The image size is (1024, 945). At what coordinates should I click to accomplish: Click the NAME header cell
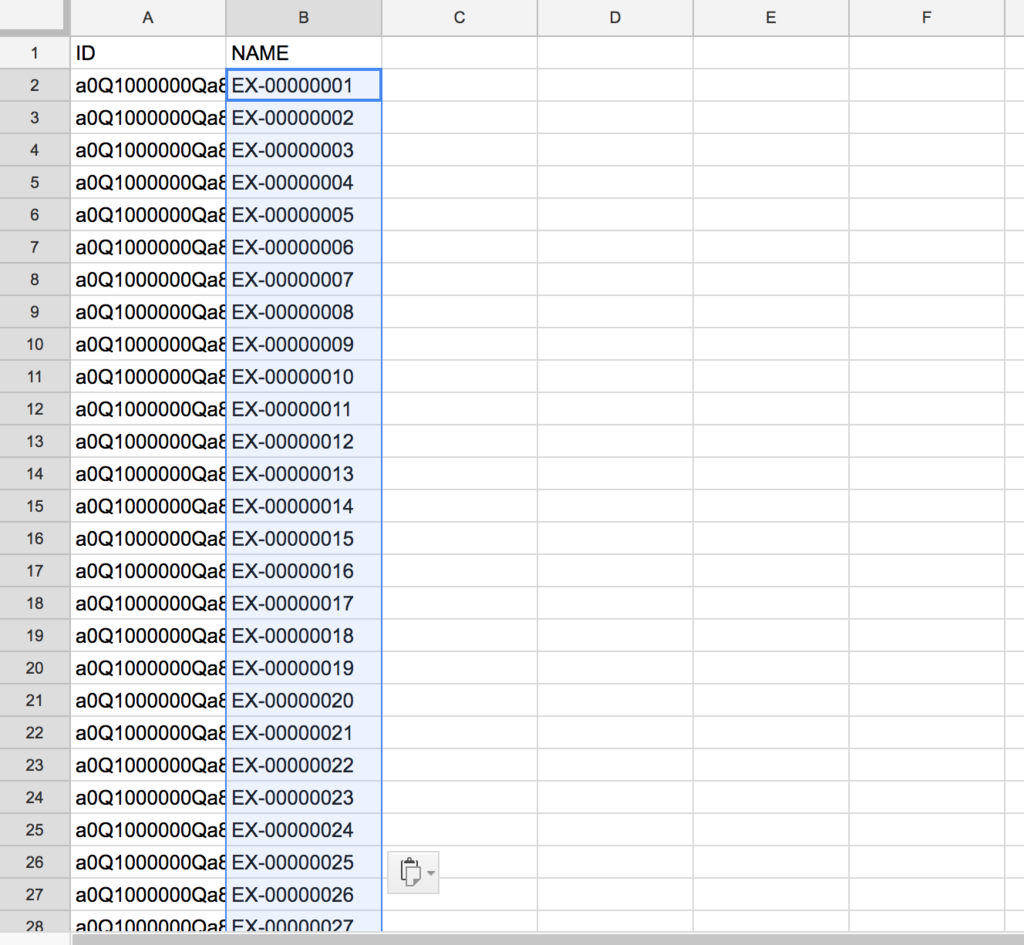[304, 53]
